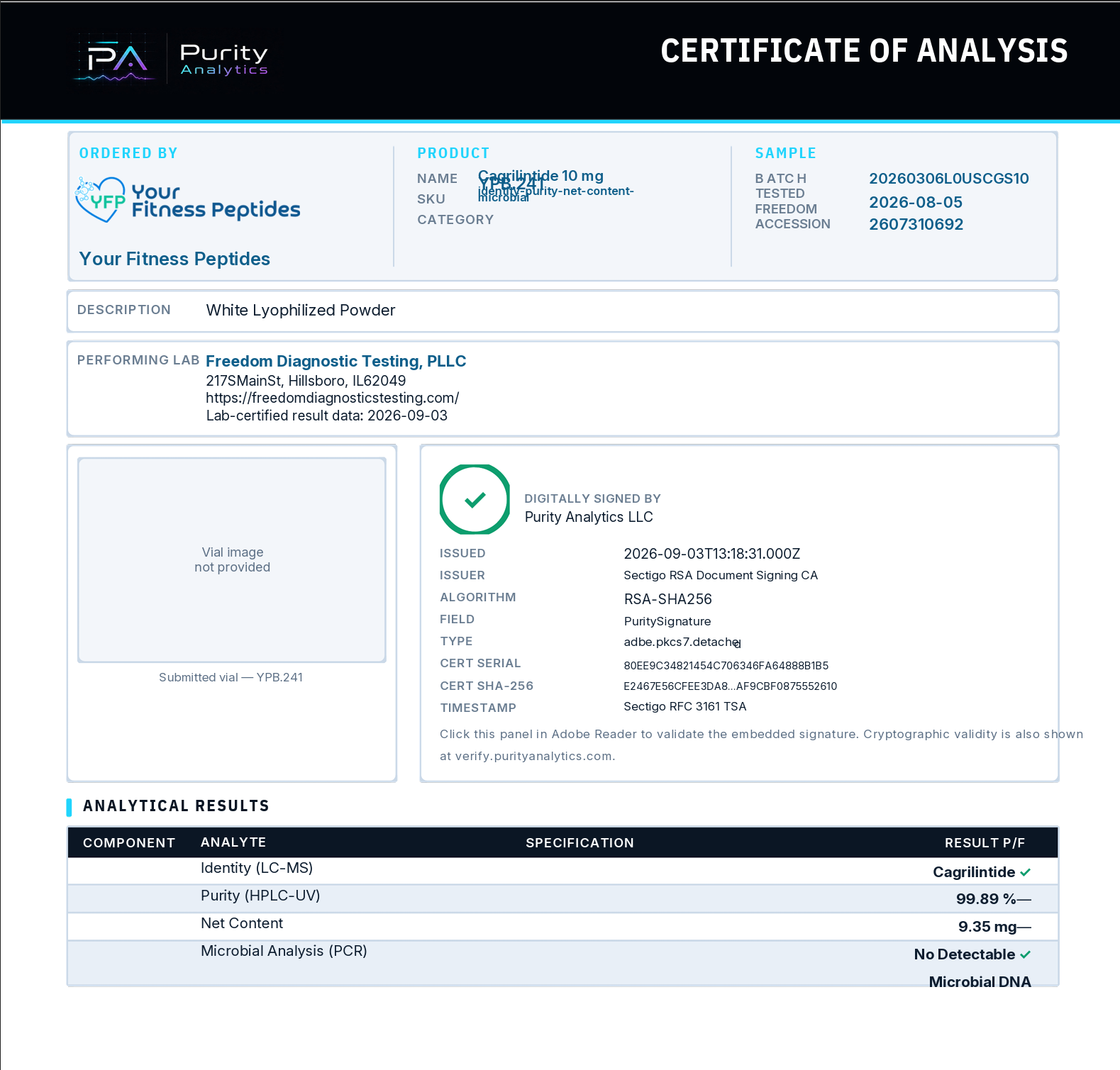
Task: Click the RESULT P/F column header
Action: [985, 842]
